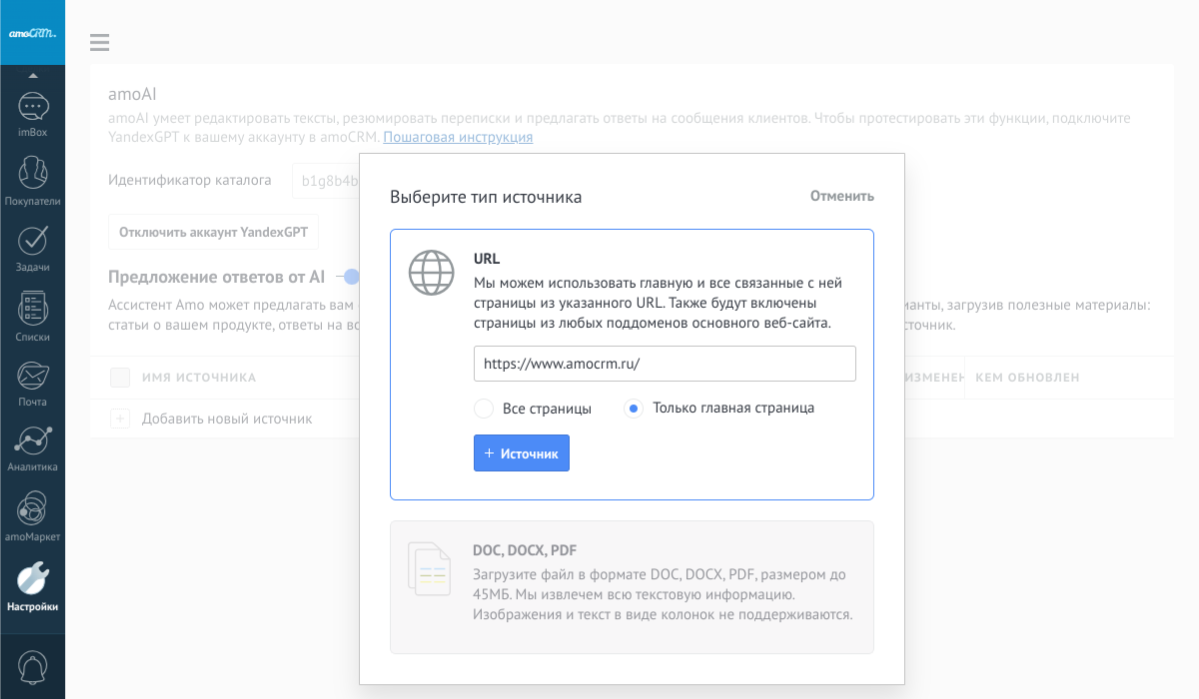1199x699 pixels.
Task: Click the blue + Источник button
Action: click(x=521, y=453)
